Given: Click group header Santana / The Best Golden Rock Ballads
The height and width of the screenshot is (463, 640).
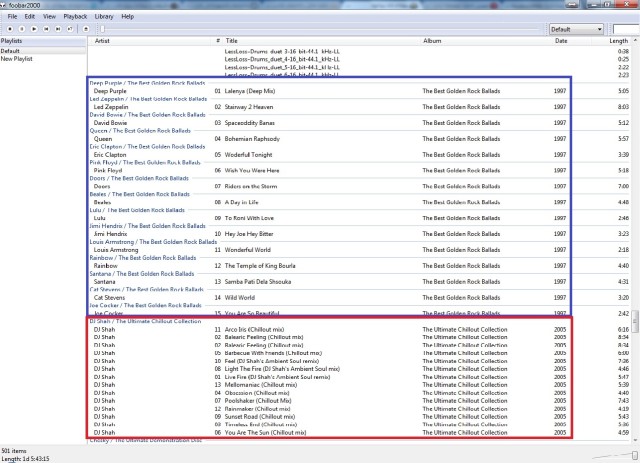Looking at the screenshot, I should coord(142,274).
